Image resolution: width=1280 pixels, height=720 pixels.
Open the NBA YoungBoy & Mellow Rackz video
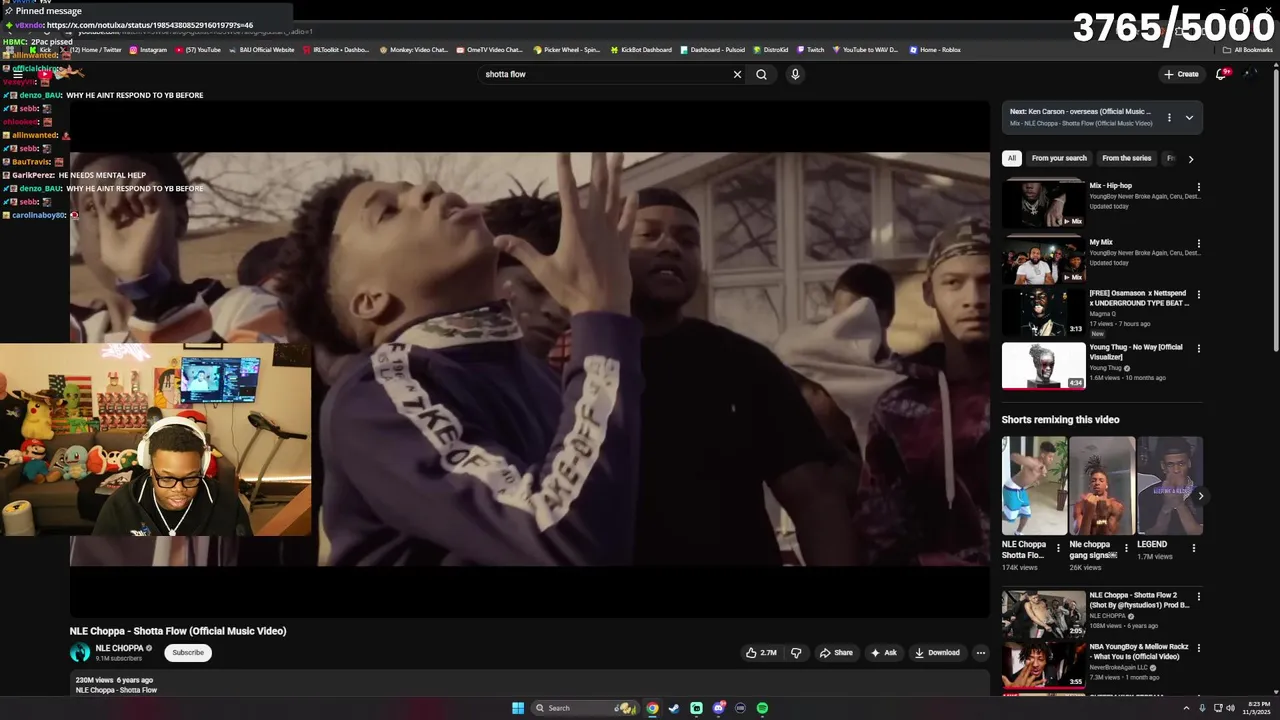coord(1139,652)
